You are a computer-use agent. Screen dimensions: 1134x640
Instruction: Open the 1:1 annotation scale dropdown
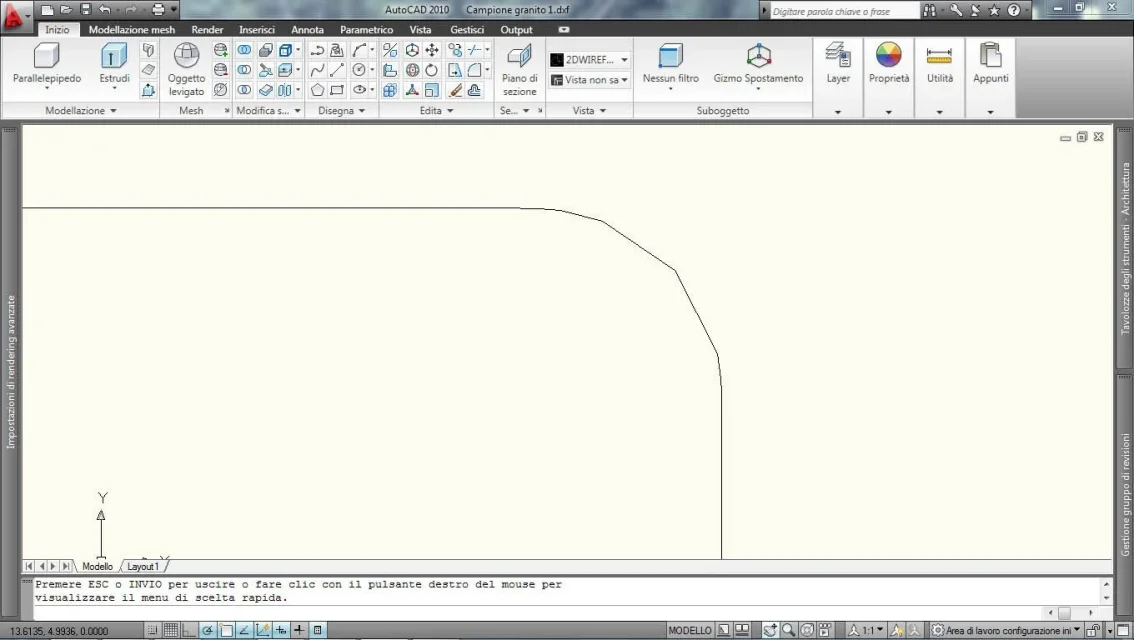[866, 631]
